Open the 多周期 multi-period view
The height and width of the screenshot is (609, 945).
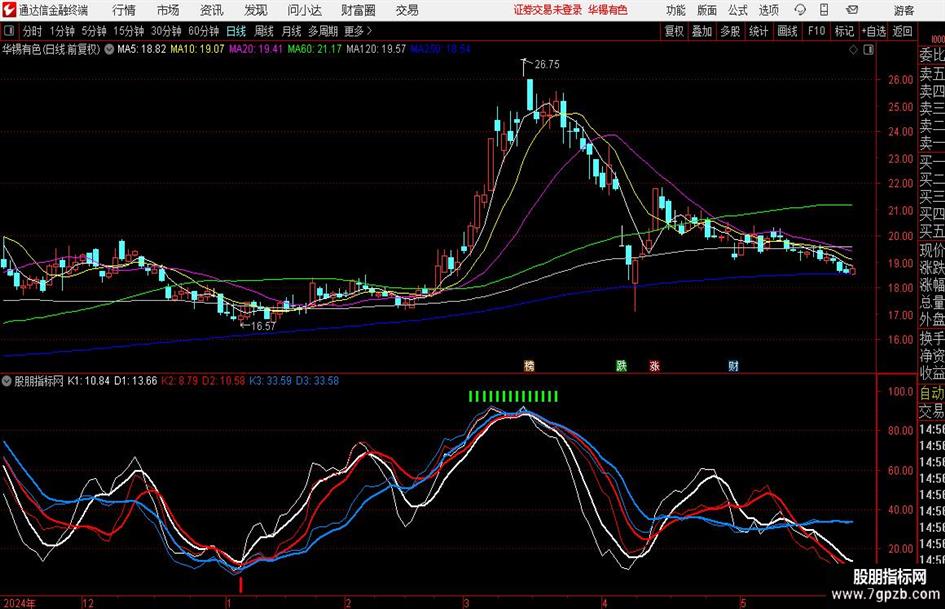coord(323,31)
